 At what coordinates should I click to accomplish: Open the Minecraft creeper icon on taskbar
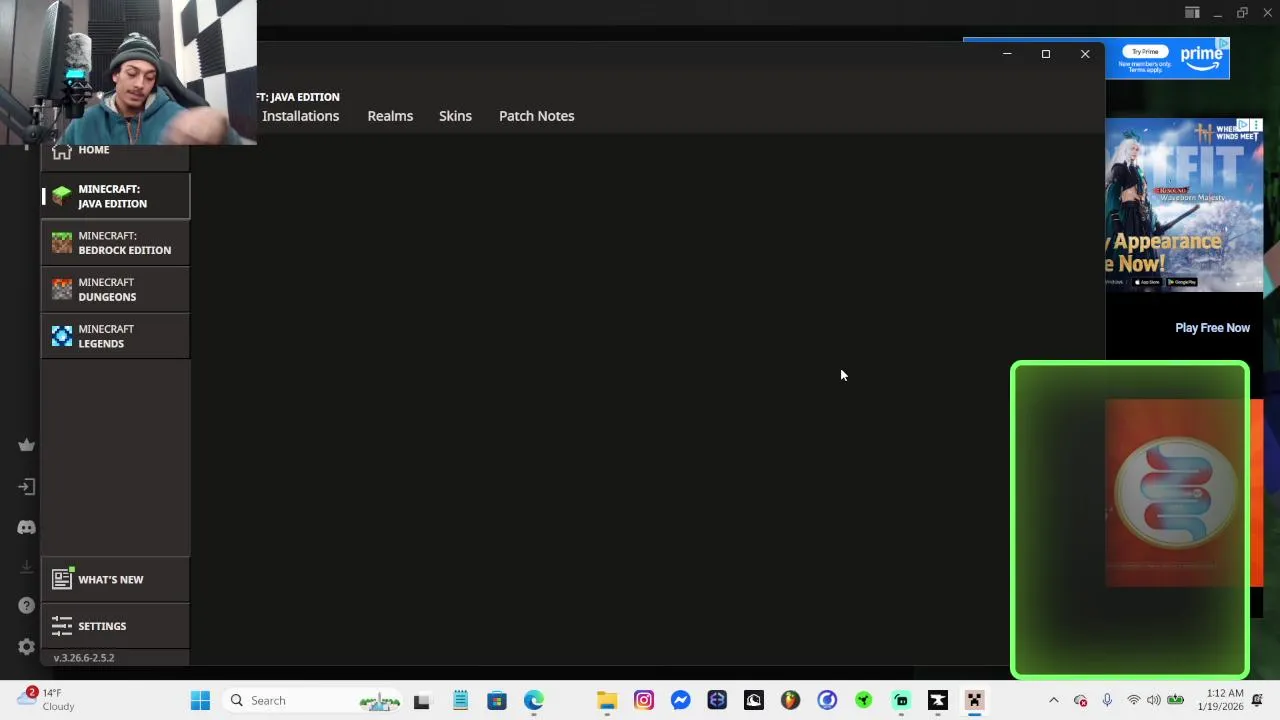coord(974,700)
